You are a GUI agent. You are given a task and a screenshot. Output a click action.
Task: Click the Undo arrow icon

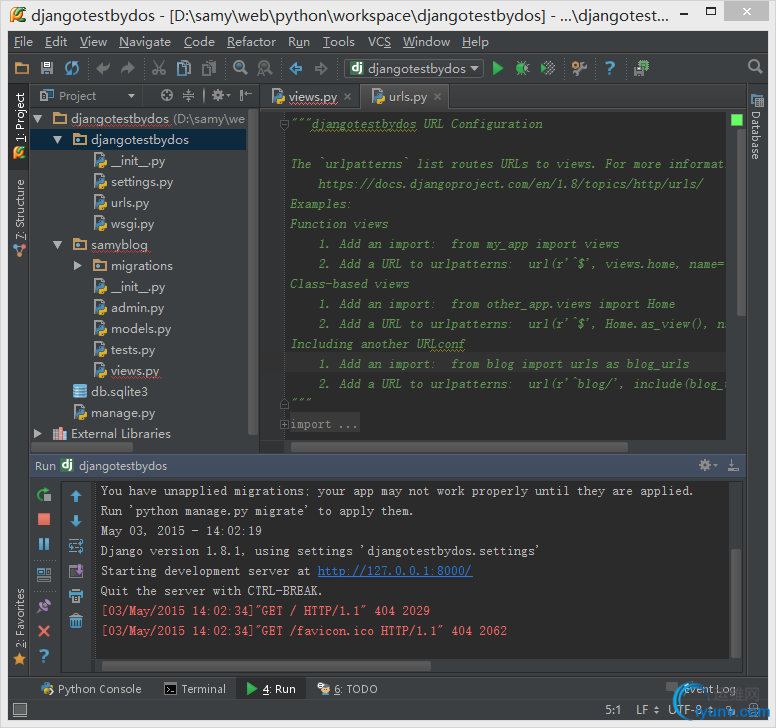(103, 68)
